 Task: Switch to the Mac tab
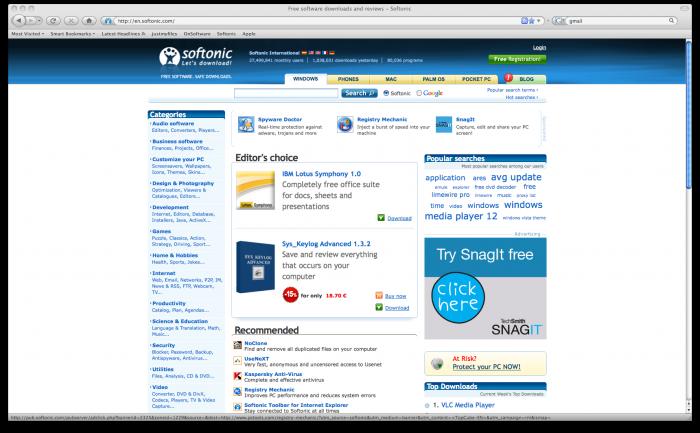(391, 79)
